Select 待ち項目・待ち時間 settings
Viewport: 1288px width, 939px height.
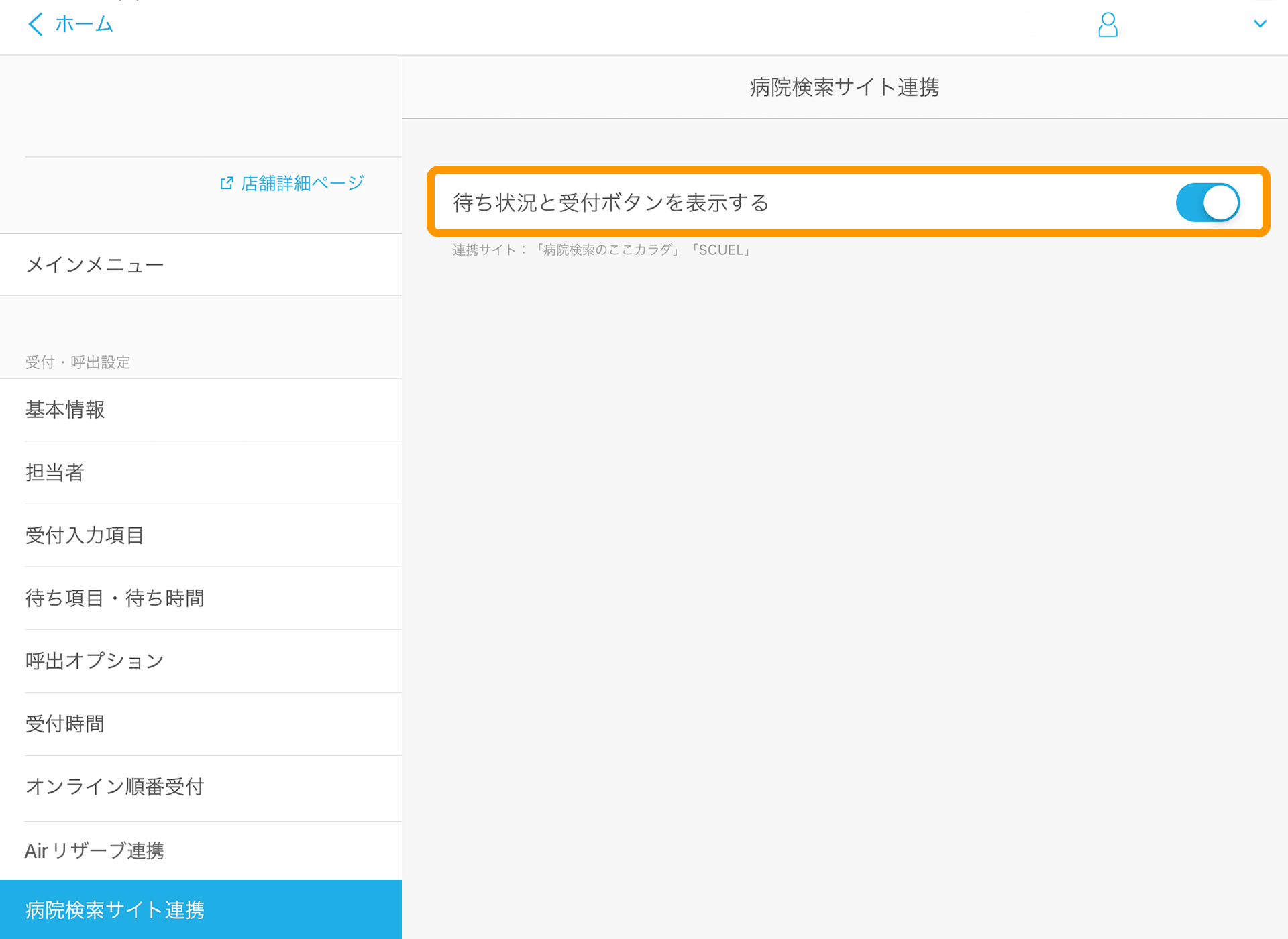click(115, 598)
